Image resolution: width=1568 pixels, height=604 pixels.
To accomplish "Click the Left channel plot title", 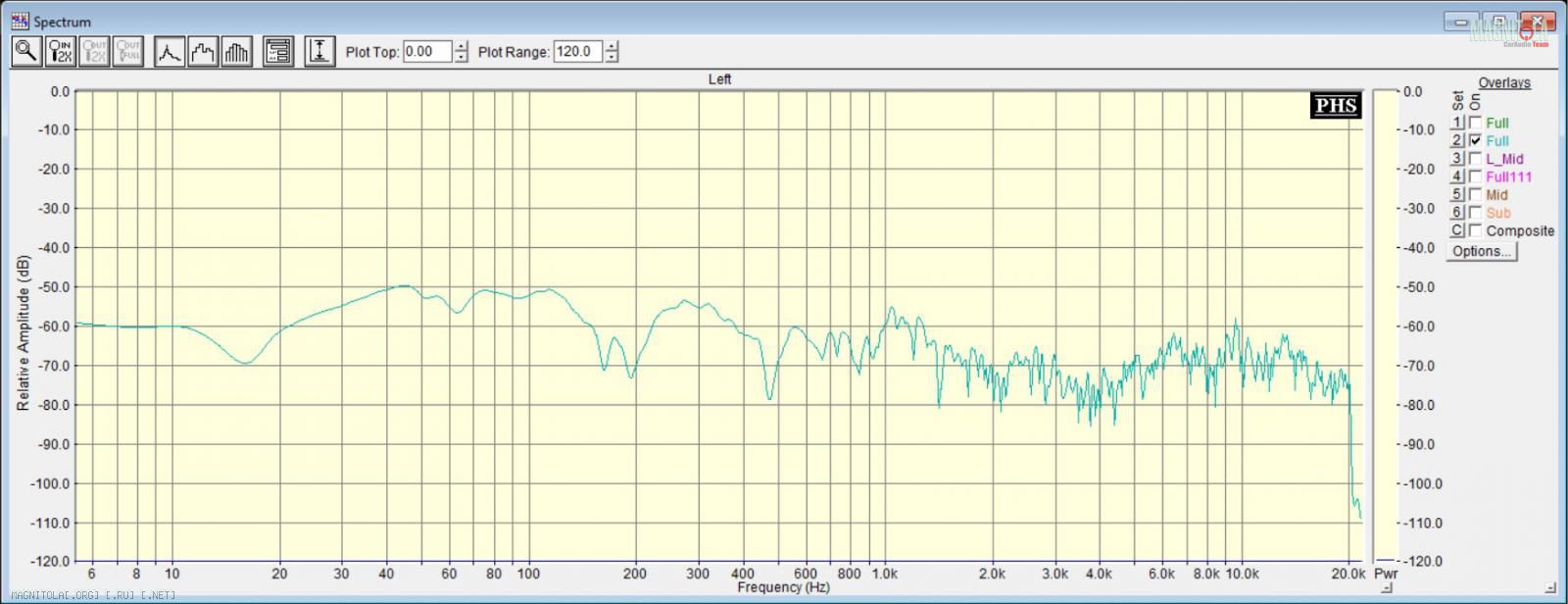I will [719, 79].
